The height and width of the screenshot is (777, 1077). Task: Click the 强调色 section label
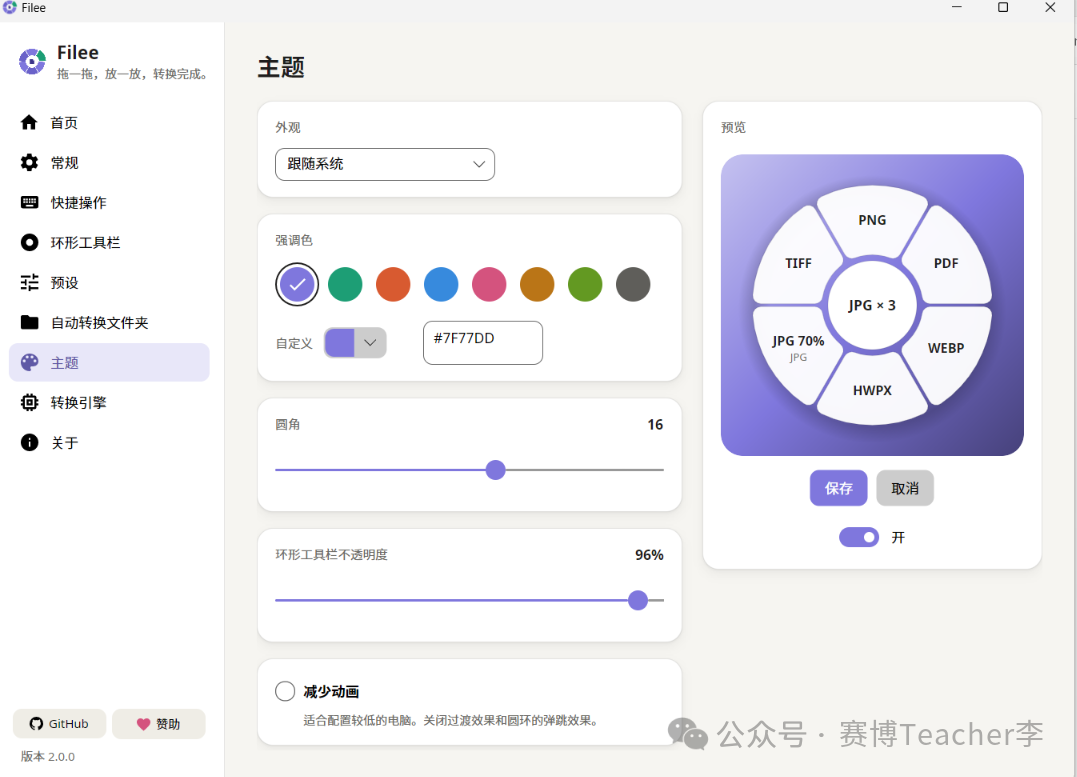click(294, 240)
